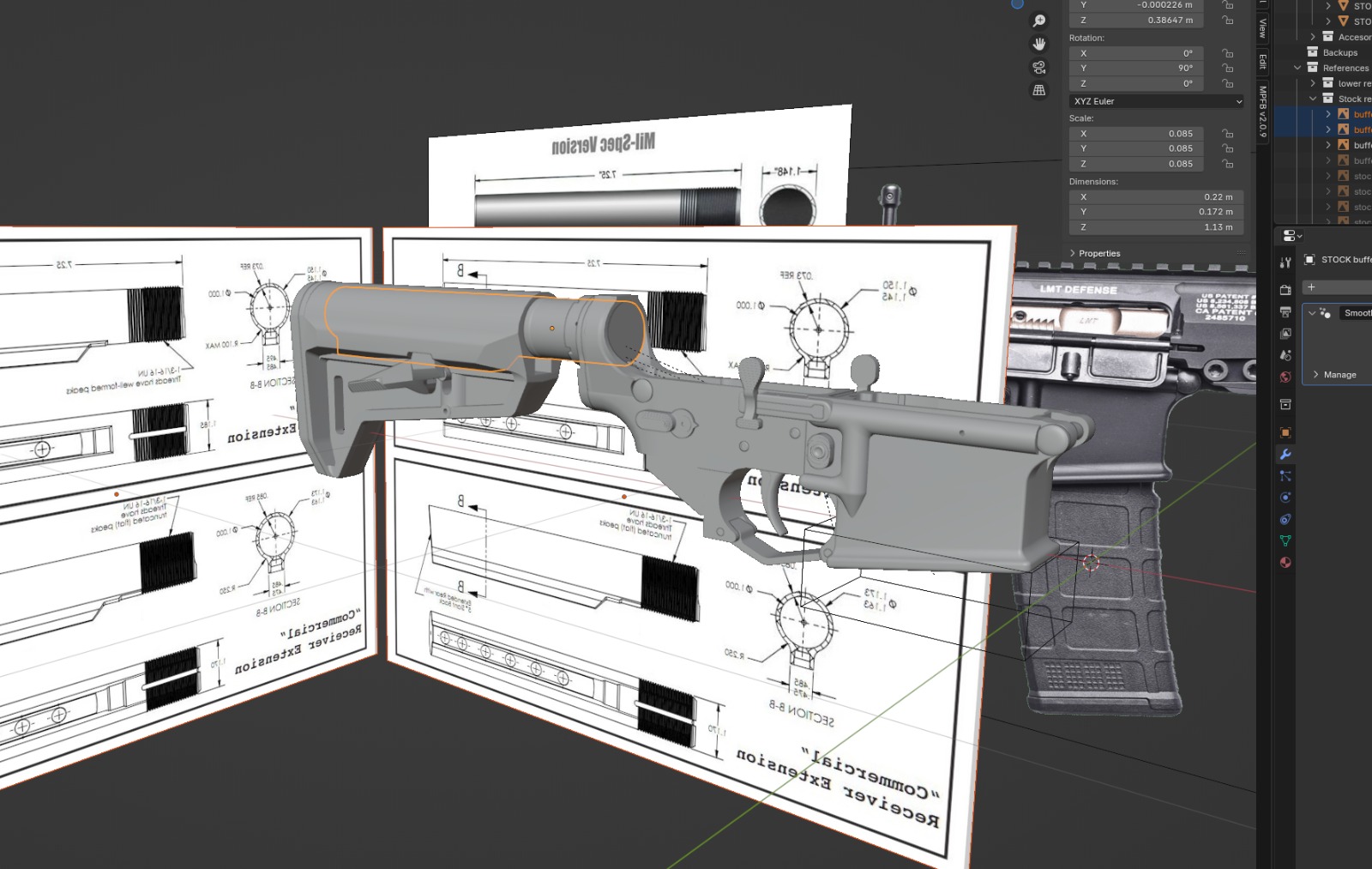1372x869 pixels.
Task: Open the Render properties tab
Action: 1285,290
